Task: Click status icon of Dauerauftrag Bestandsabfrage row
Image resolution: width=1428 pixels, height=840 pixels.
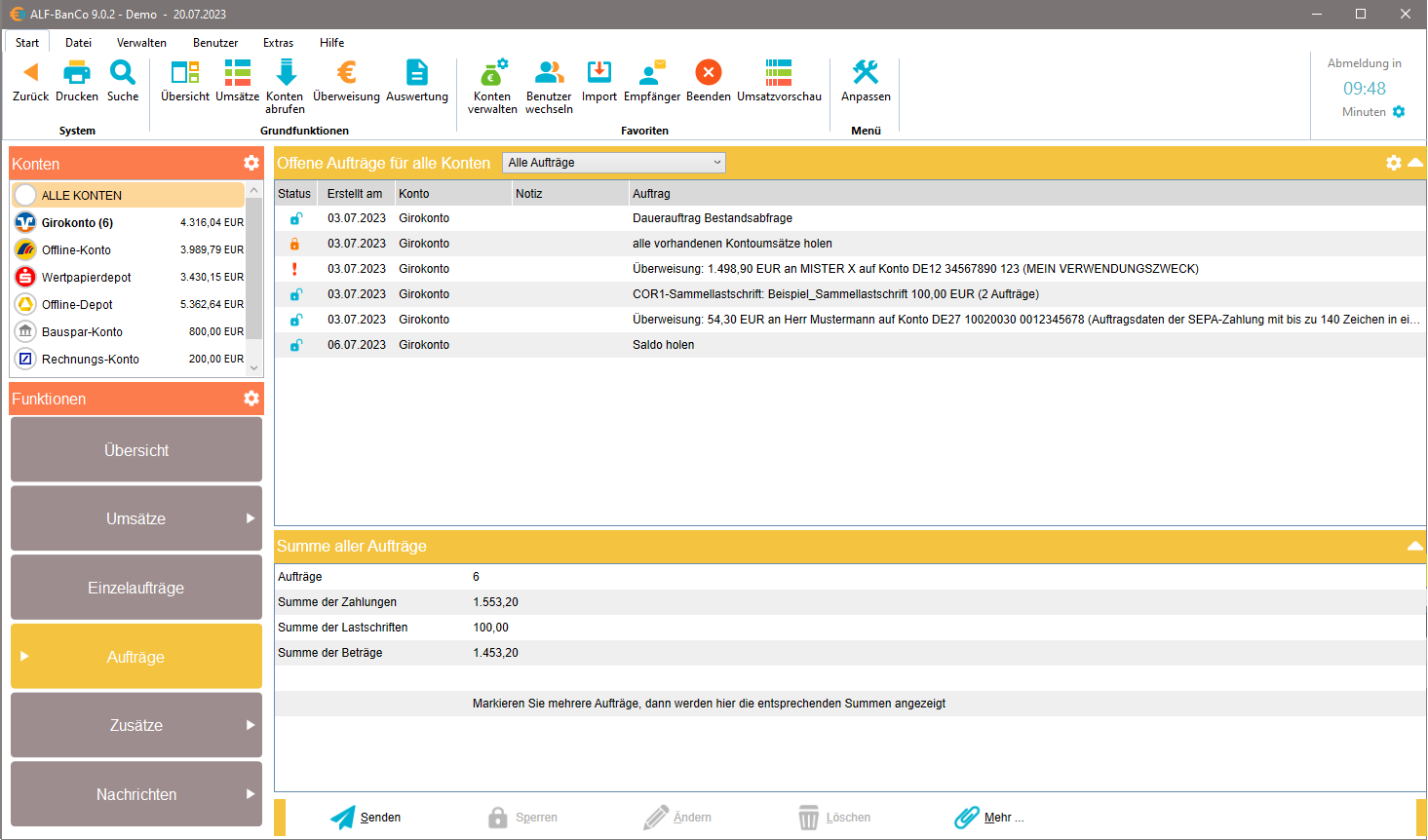Action: (295, 218)
